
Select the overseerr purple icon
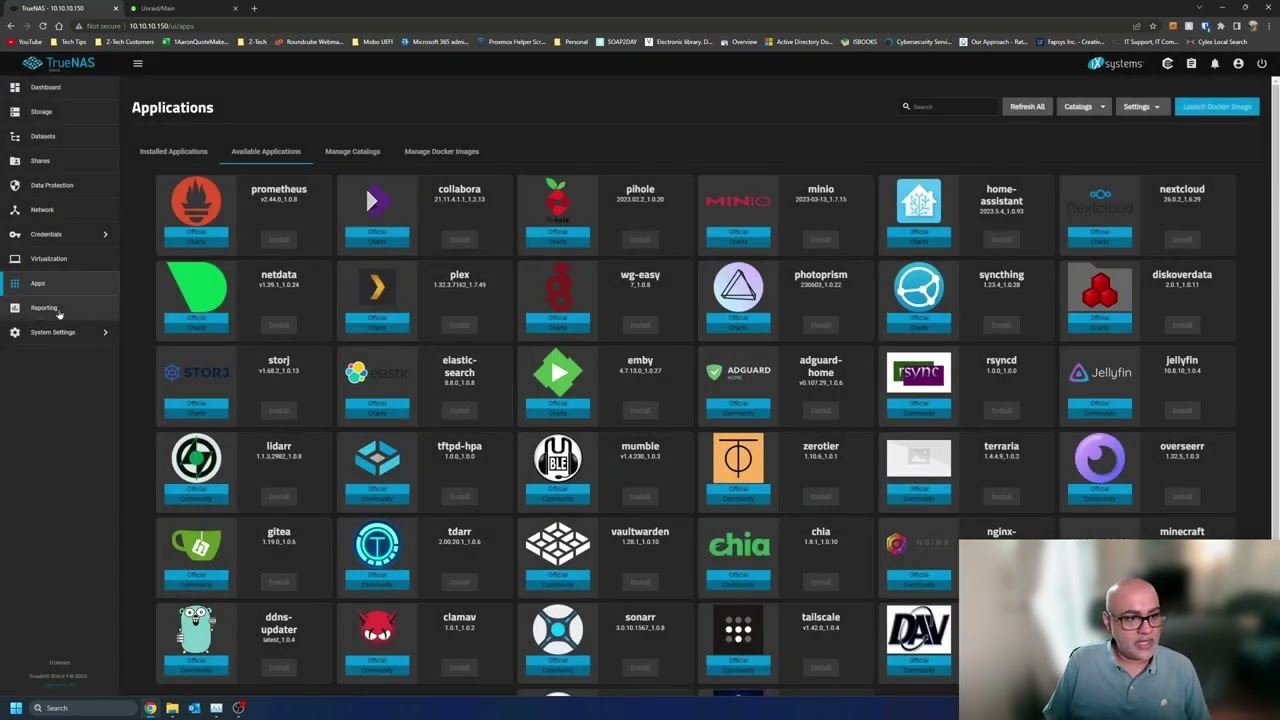[1100, 458]
